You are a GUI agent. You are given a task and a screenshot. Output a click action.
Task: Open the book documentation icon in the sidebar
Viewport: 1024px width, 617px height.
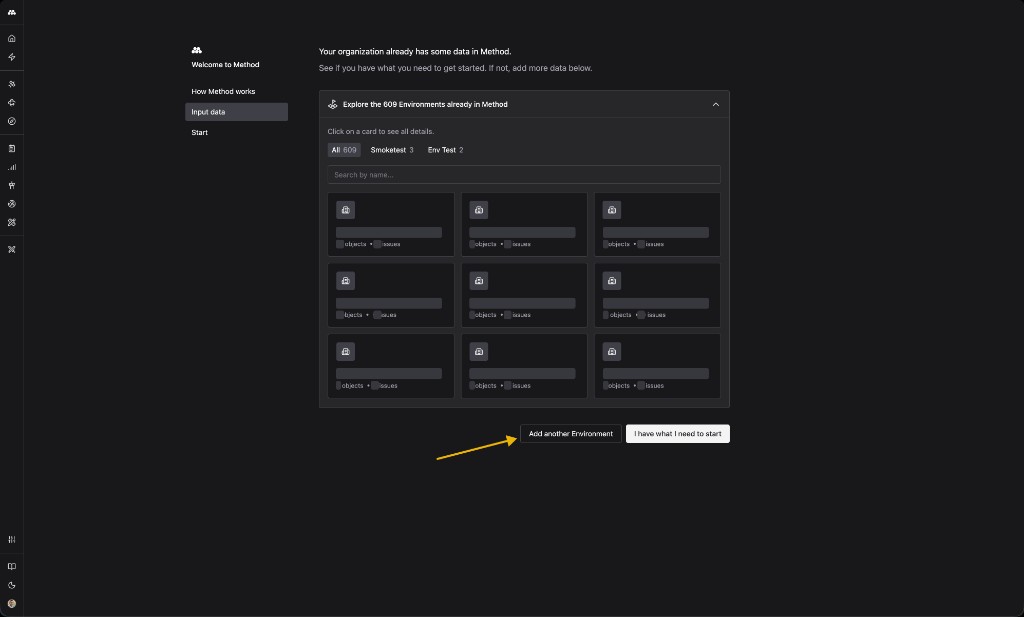pos(12,567)
